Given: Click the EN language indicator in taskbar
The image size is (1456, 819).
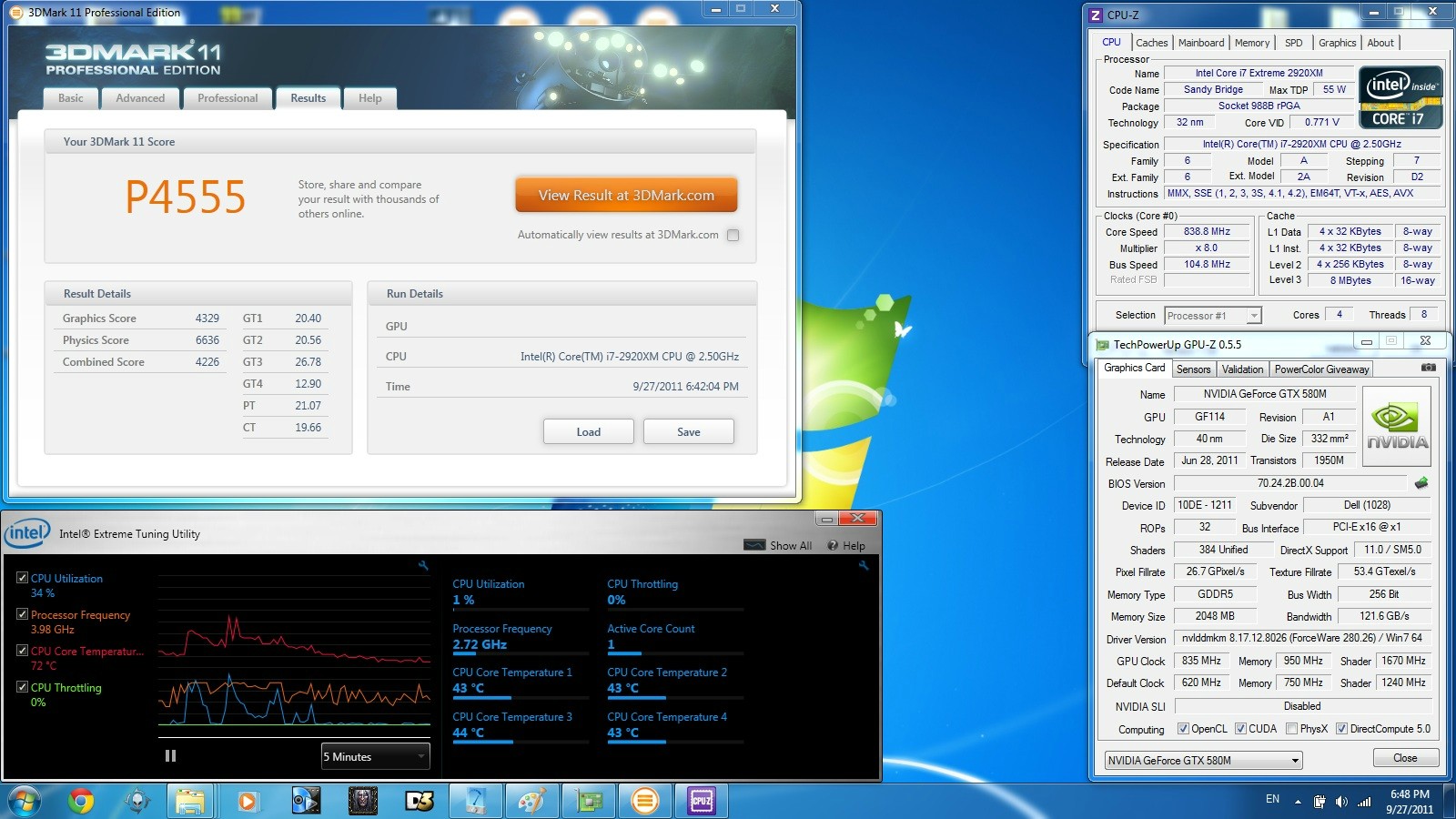Looking at the screenshot, I should (1272, 799).
